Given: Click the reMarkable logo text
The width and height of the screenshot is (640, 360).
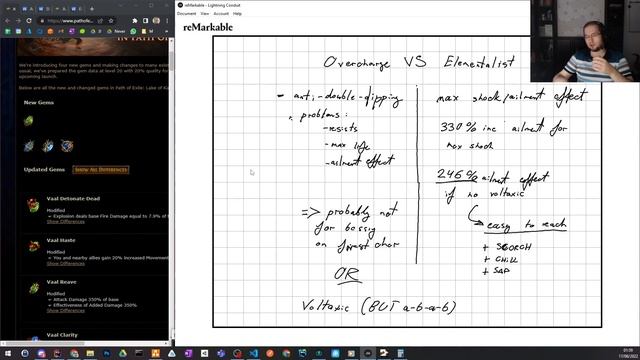Looking at the screenshot, I should click(x=208, y=27).
